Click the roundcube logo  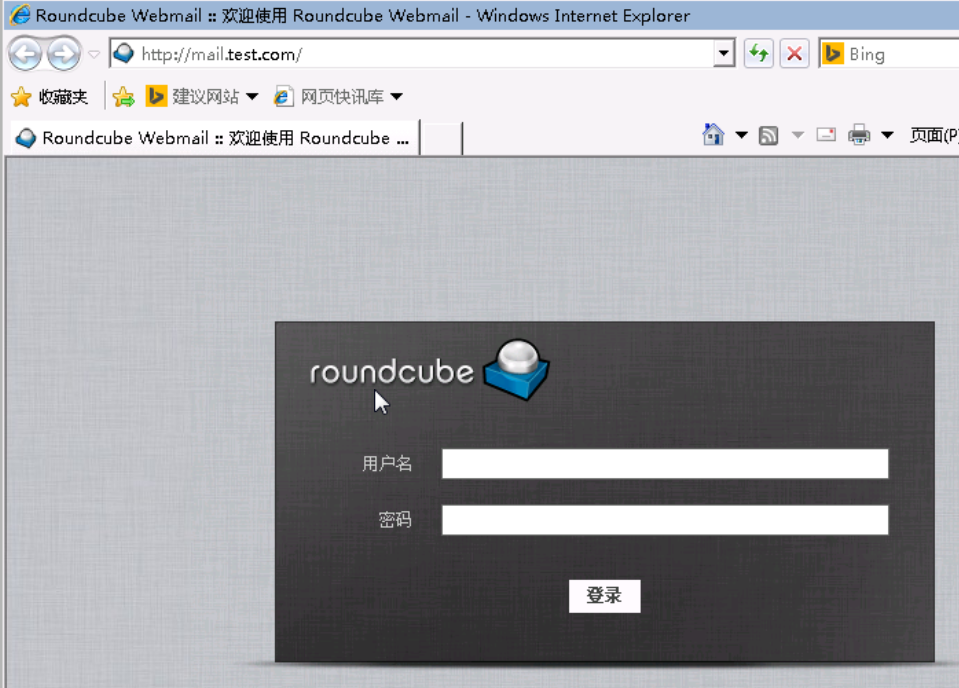pyautogui.click(x=429, y=371)
